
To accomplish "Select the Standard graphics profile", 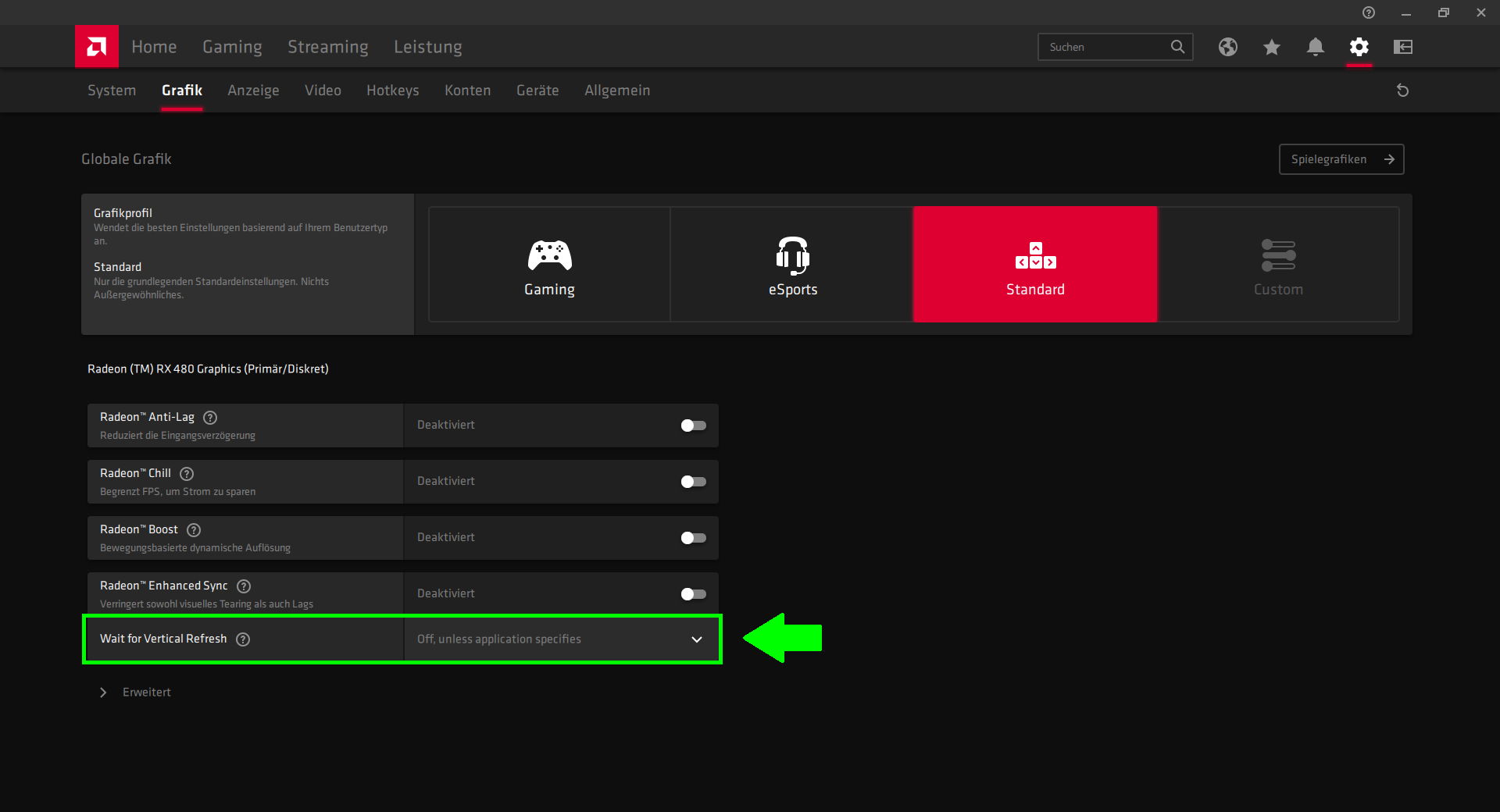I will (x=1035, y=265).
